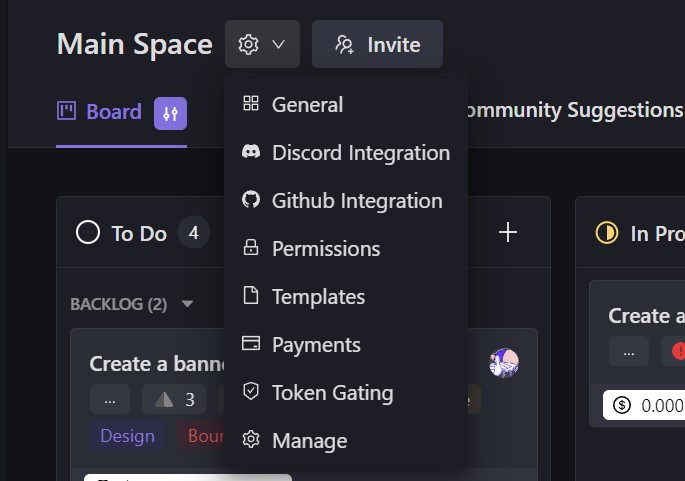This screenshot has height=481, width=685.
Task: Open Github Integration settings
Action: pos(356,201)
